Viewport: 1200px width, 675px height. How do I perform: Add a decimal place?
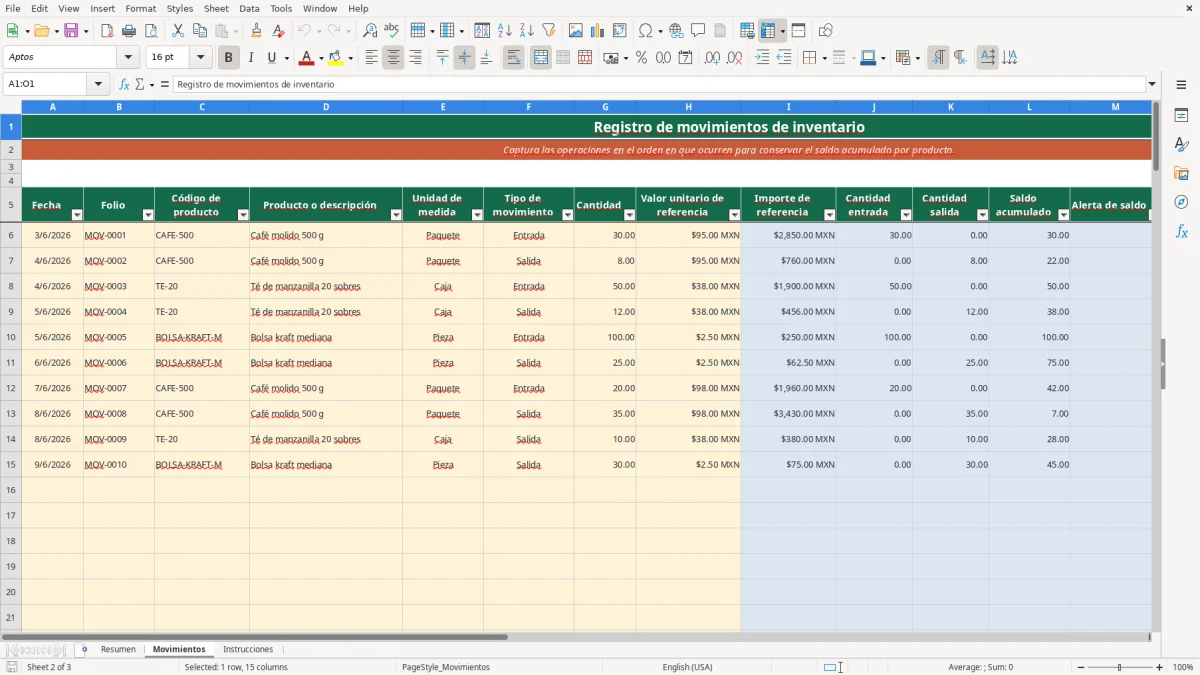713,58
